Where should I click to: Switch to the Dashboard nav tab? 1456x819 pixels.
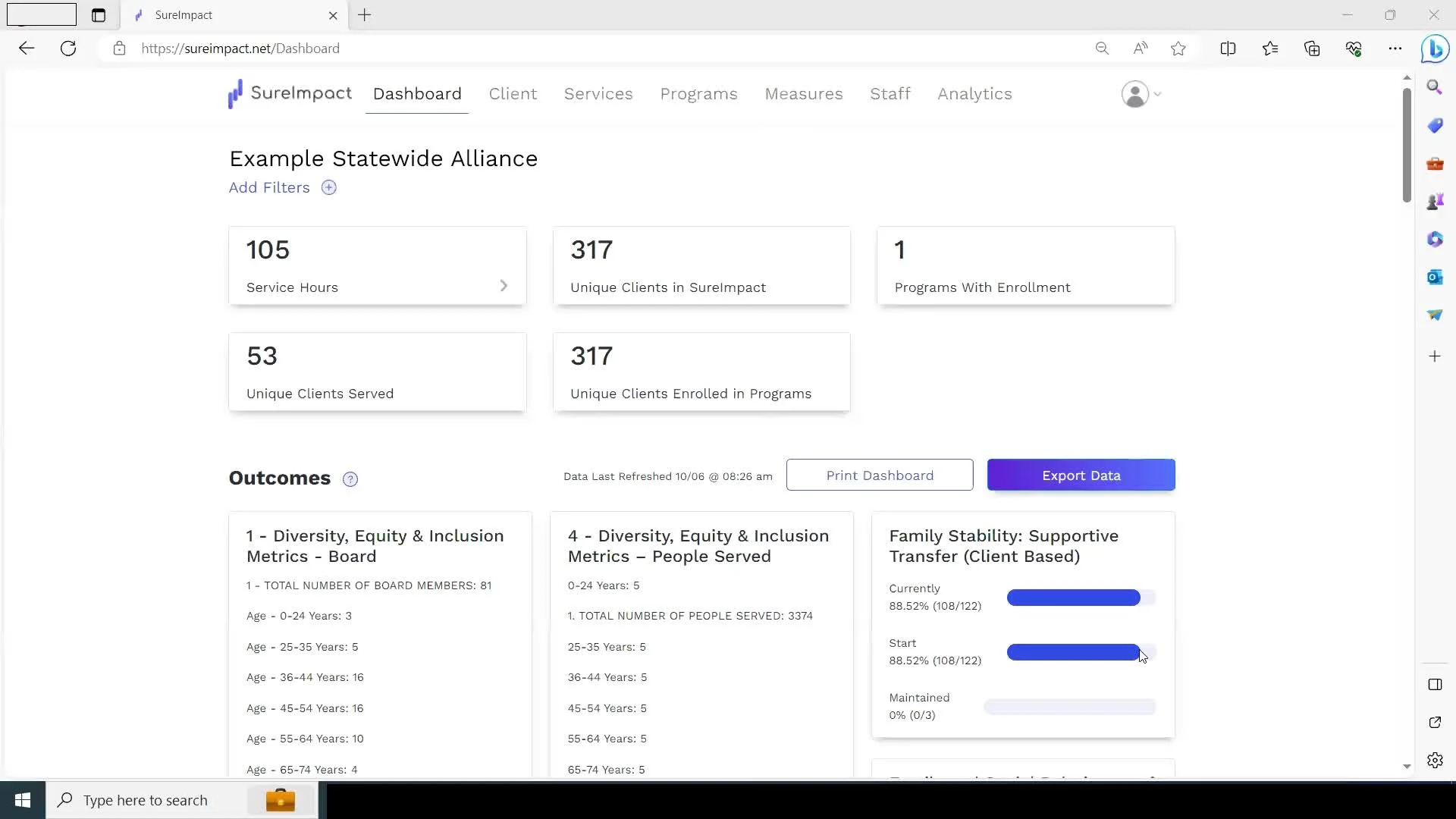(x=417, y=94)
